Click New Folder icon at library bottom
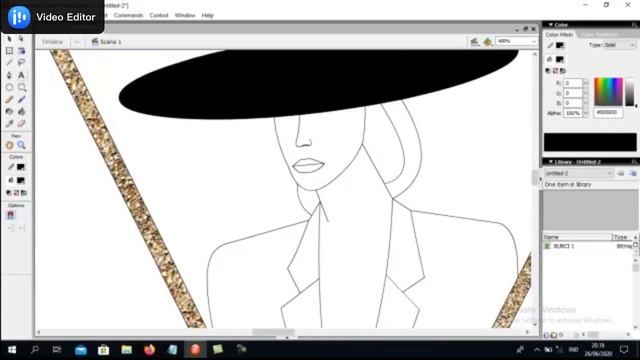Viewport: 640px width, 360px height. pyautogui.click(x=554, y=335)
